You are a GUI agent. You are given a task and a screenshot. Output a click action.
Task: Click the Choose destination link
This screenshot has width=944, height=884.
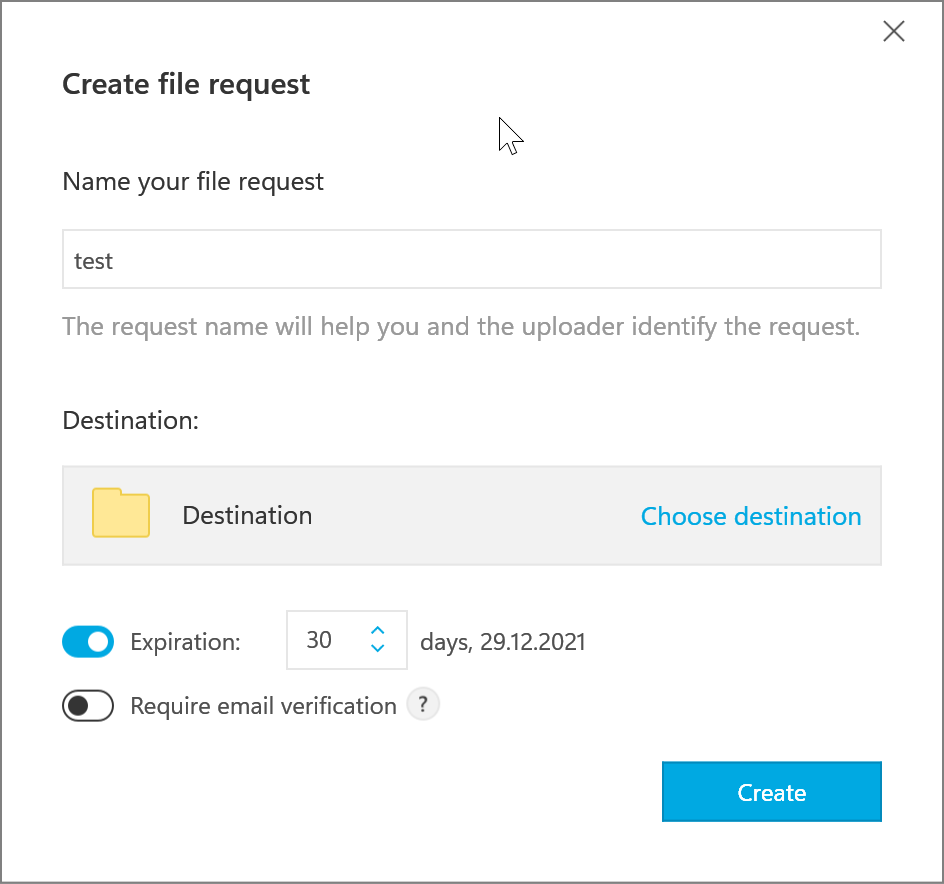click(751, 516)
